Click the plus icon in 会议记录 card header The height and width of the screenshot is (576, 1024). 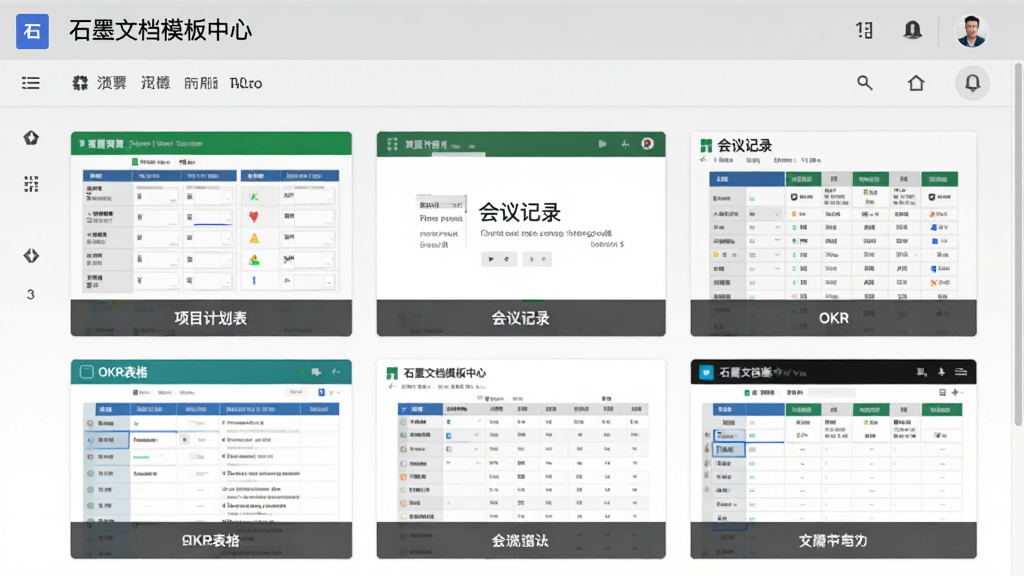coord(625,144)
